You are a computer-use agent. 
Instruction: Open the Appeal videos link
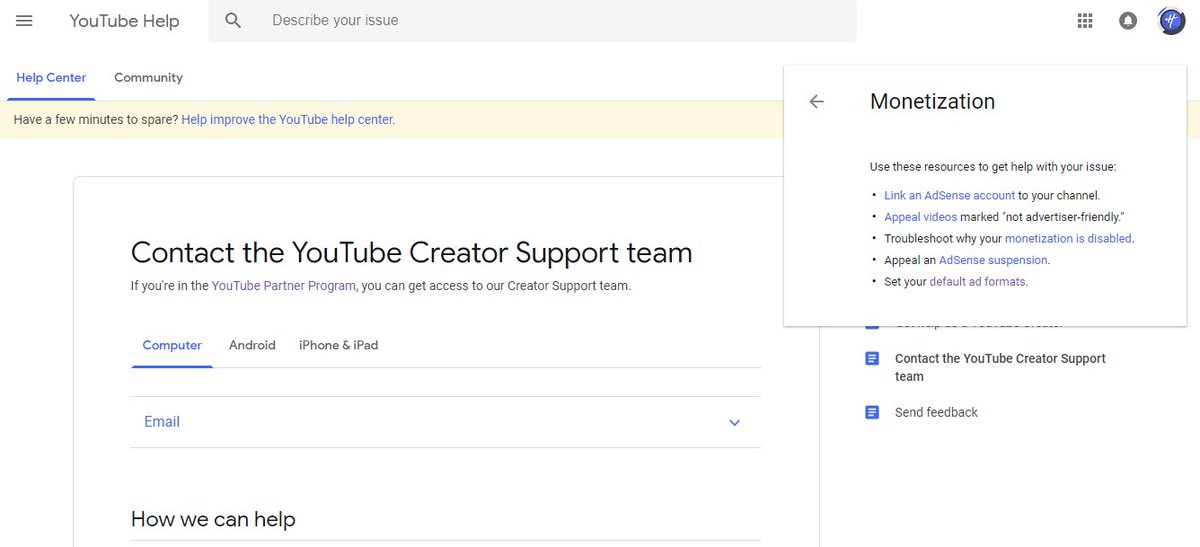[920, 217]
